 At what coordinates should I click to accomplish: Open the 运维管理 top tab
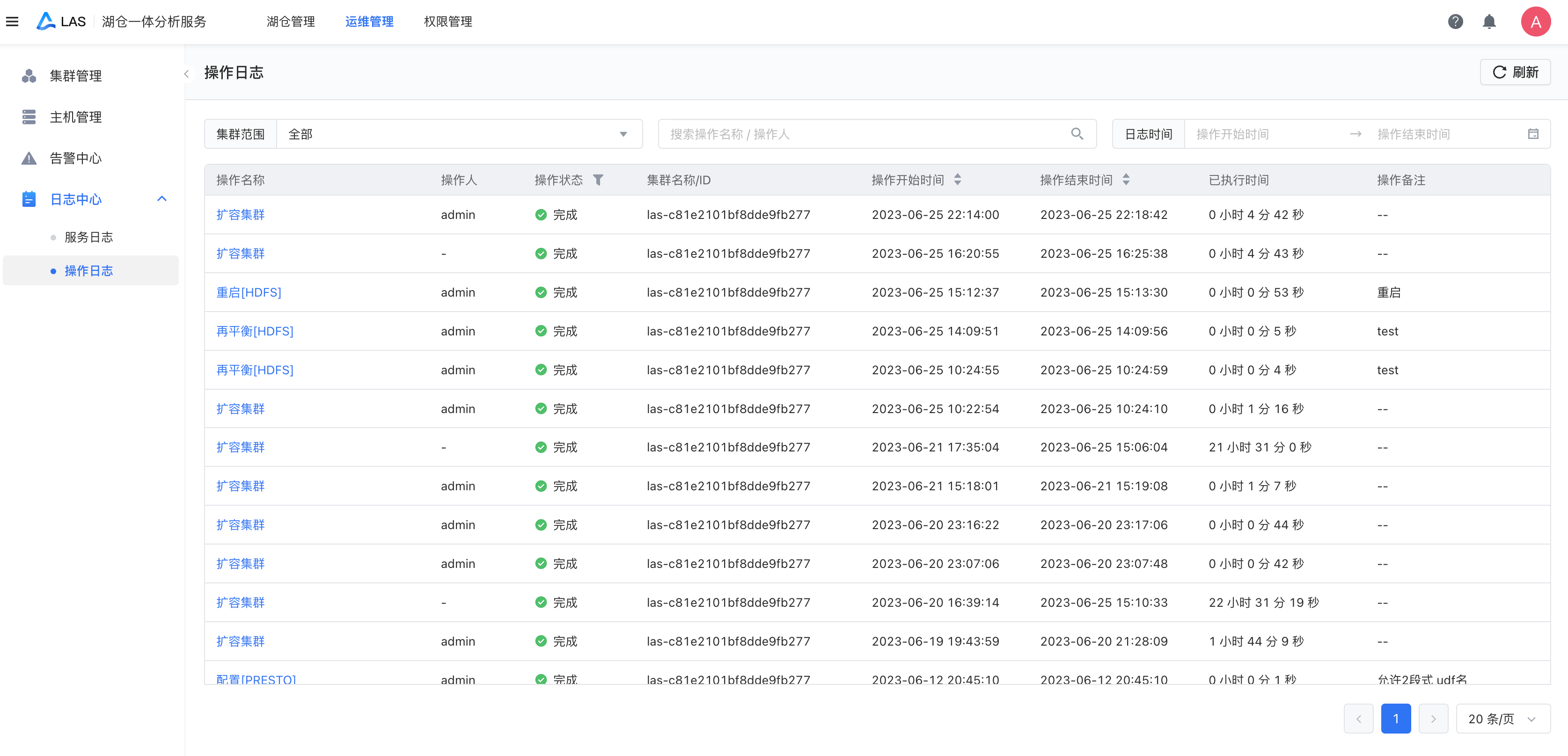[369, 22]
